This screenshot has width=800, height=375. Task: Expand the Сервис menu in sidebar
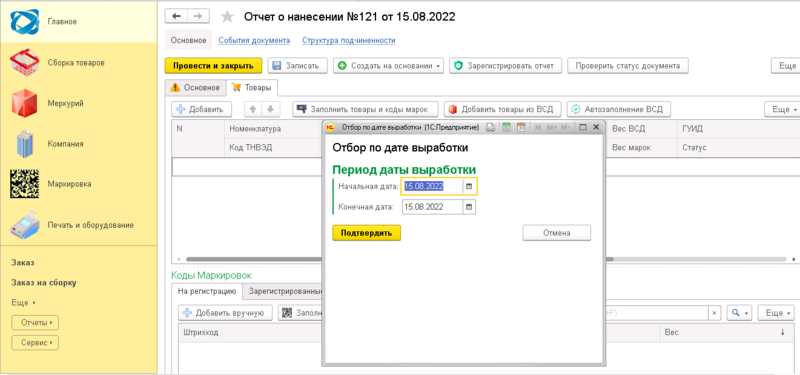tap(35, 343)
